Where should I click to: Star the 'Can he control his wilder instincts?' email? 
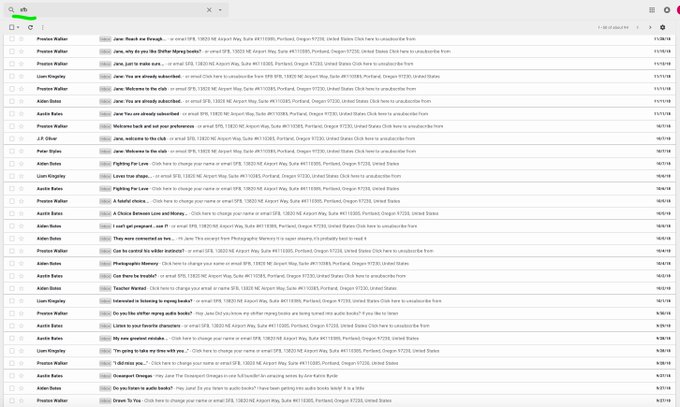coord(21,251)
